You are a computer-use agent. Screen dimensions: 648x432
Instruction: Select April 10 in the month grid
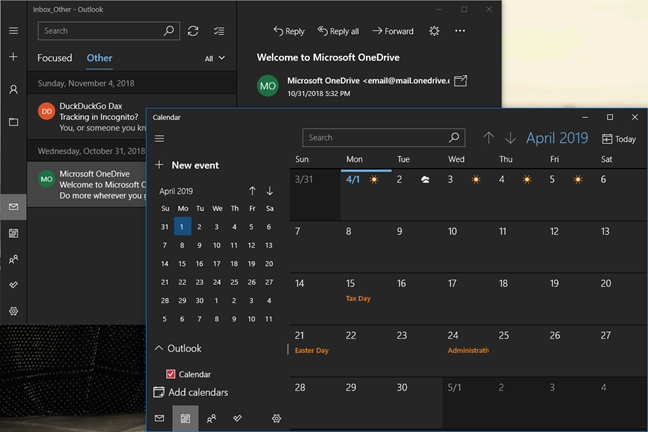click(x=468, y=246)
